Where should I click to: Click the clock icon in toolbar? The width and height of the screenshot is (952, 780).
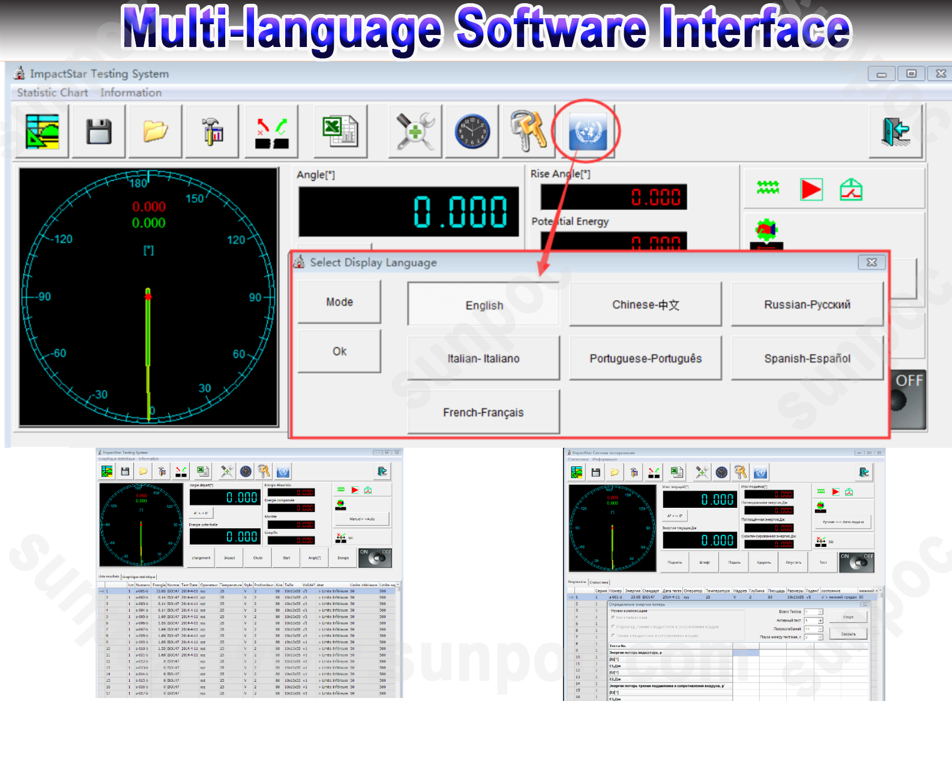pyautogui.click(x=472, y=131)
